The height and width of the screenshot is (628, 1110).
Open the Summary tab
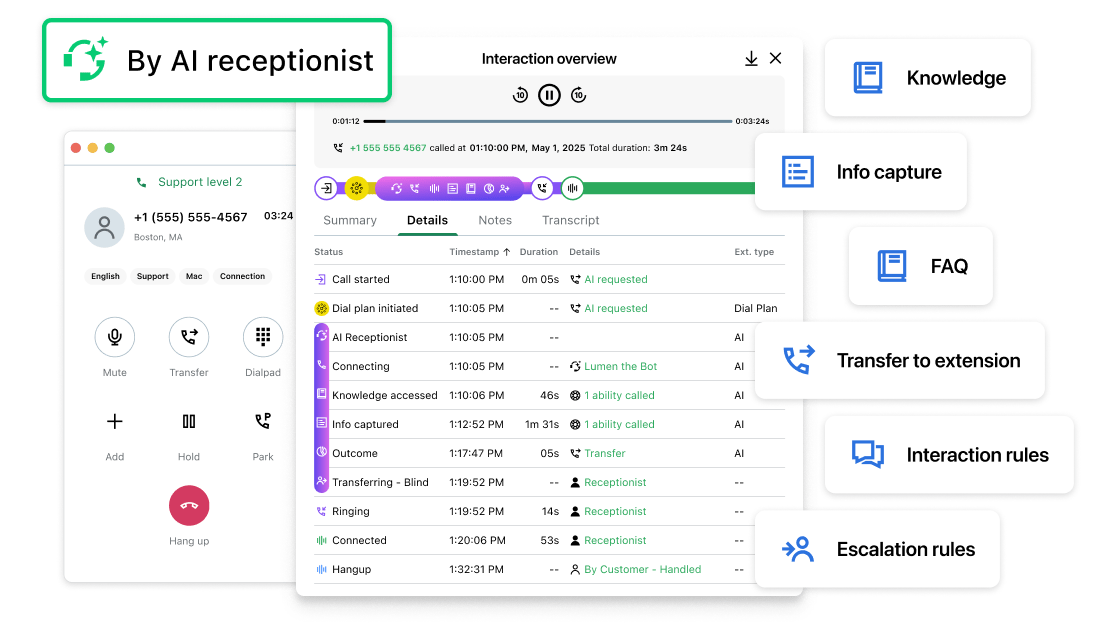350,220
